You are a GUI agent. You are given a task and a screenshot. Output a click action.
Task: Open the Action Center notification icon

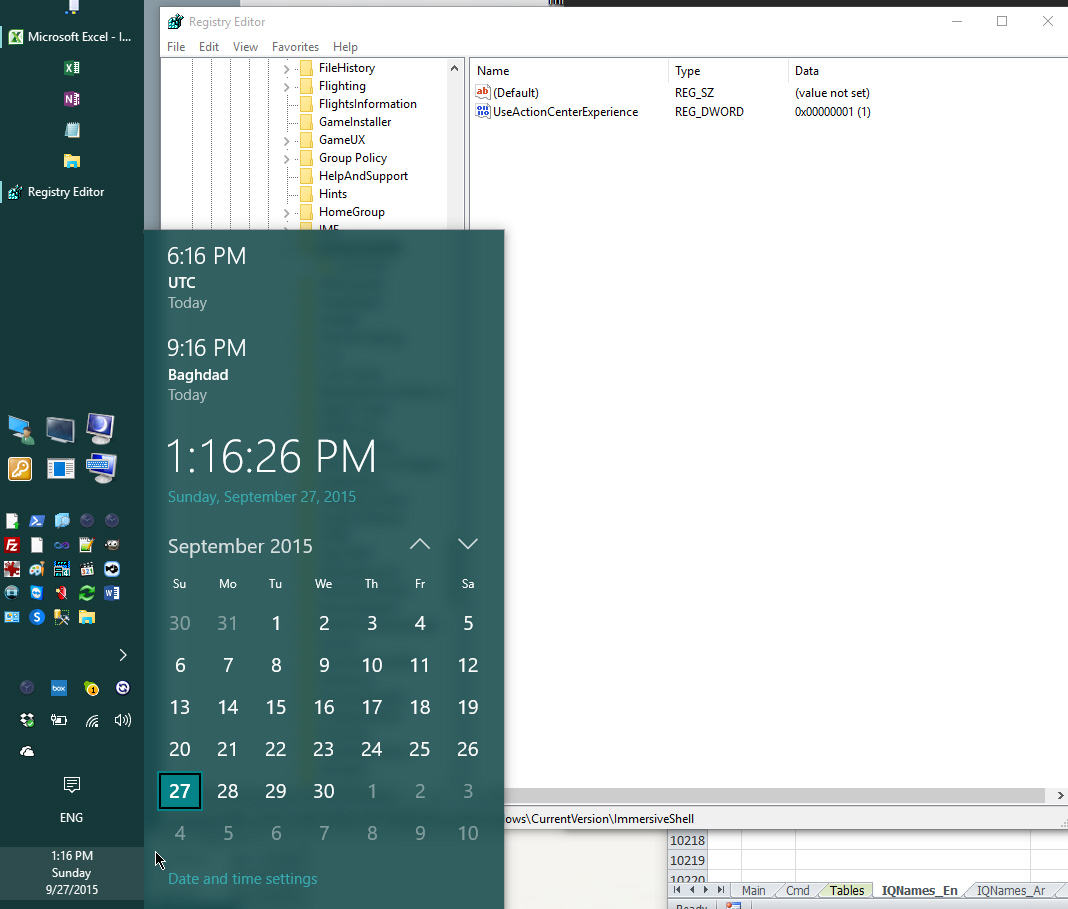click(71, 784)
